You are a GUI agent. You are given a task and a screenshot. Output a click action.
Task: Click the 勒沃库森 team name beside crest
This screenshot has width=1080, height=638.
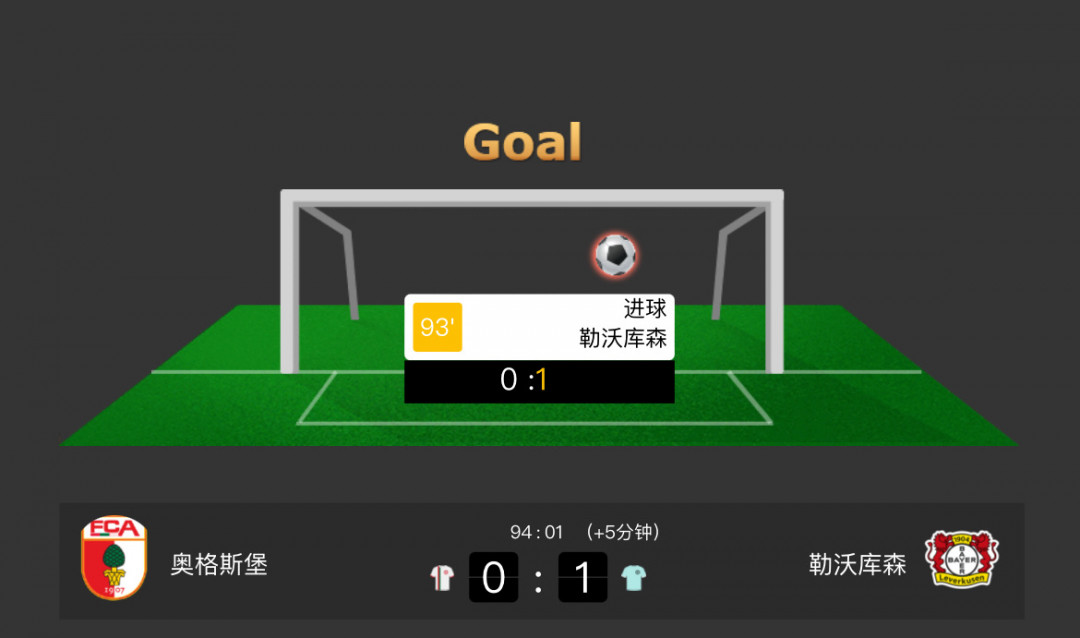click(x=858, y=564)
